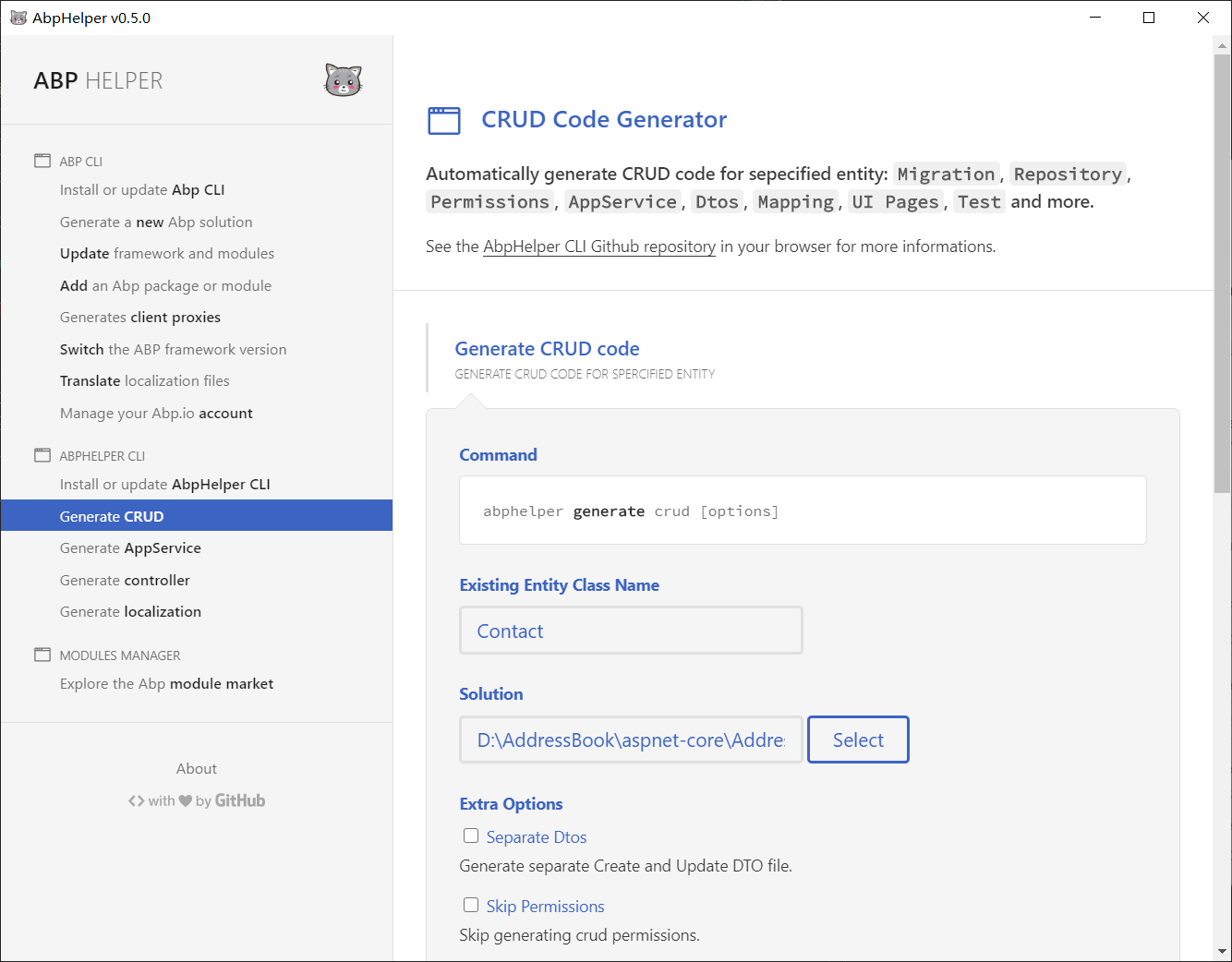
Task: Click the Select solution button
Action: tap(858, 740)
